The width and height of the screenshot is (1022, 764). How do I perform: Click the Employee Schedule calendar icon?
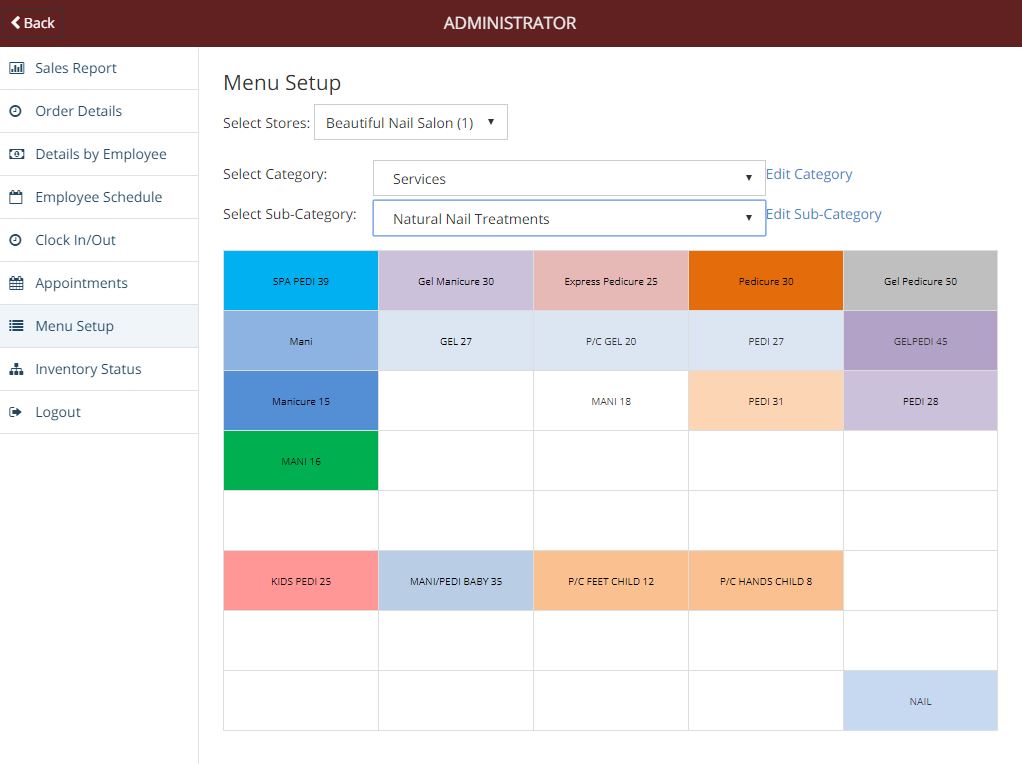[x=16, y=197]
